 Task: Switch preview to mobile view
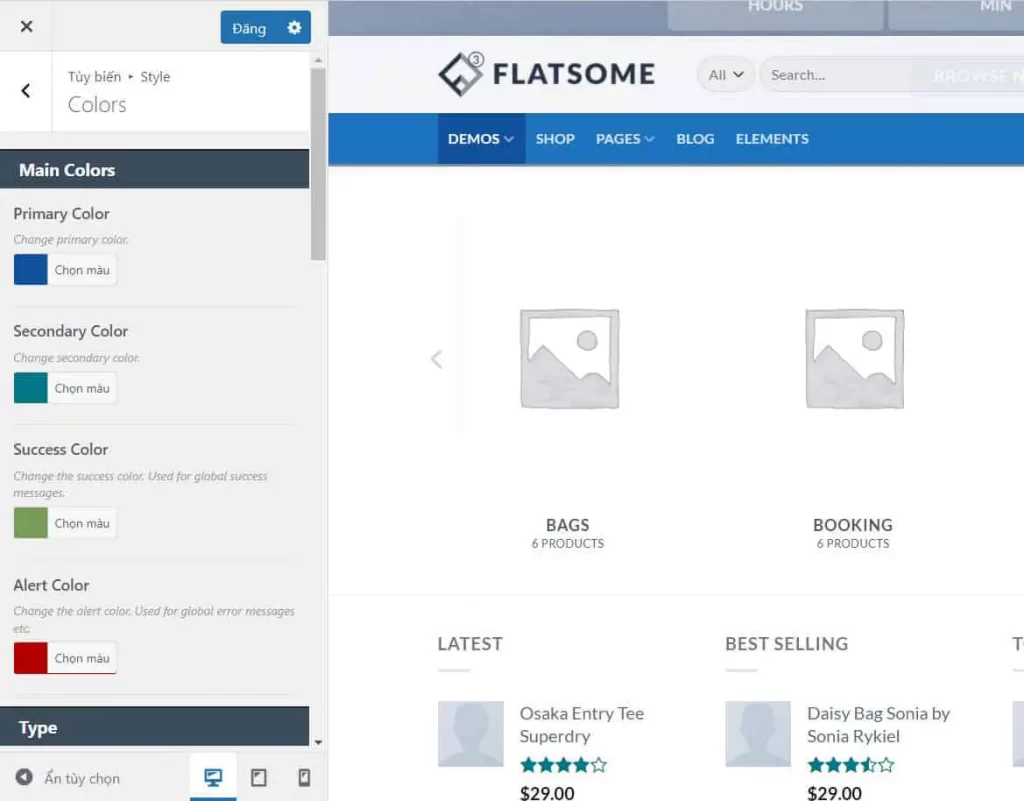[304, 777]
